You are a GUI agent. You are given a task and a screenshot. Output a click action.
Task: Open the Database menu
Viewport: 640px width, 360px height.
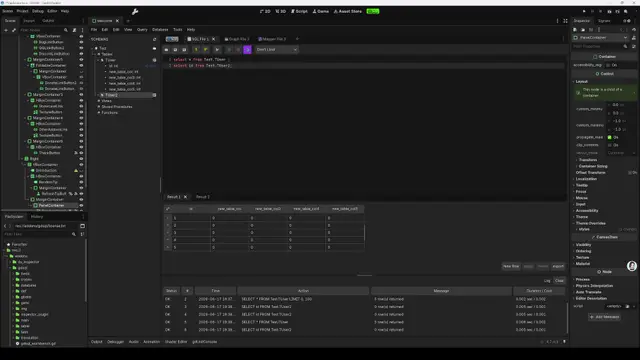pyautogui.click(x=160, y=30)
